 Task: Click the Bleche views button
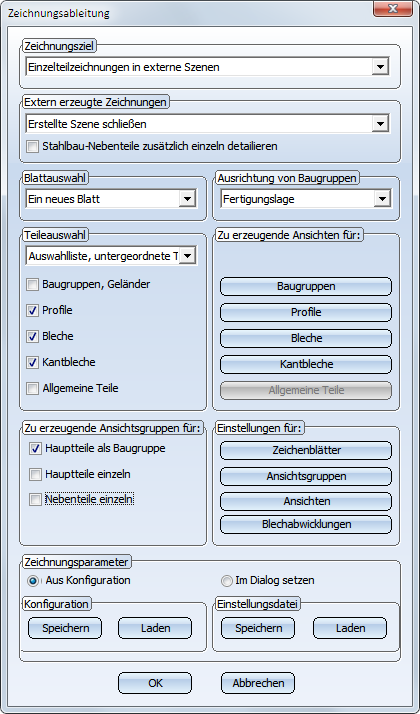click(x=306, y=338)
